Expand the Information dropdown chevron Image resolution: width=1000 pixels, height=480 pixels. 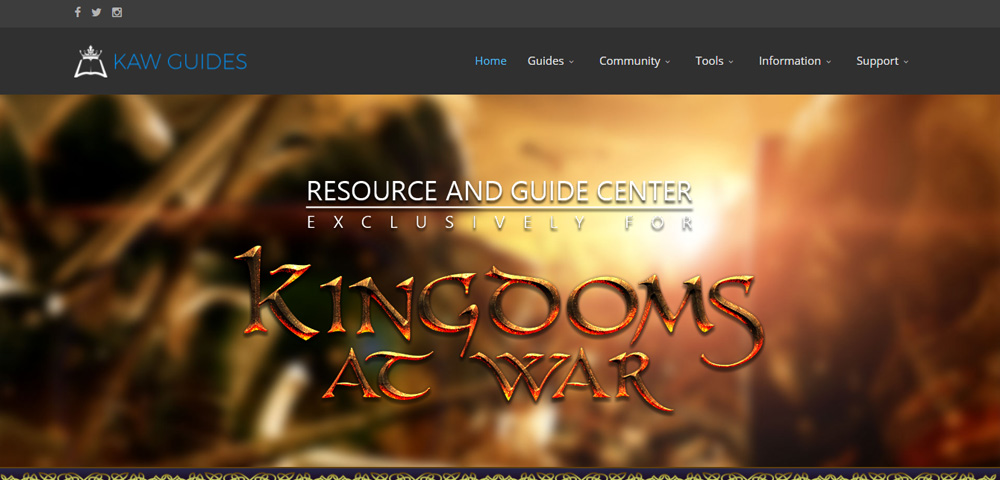click(828, 62)
